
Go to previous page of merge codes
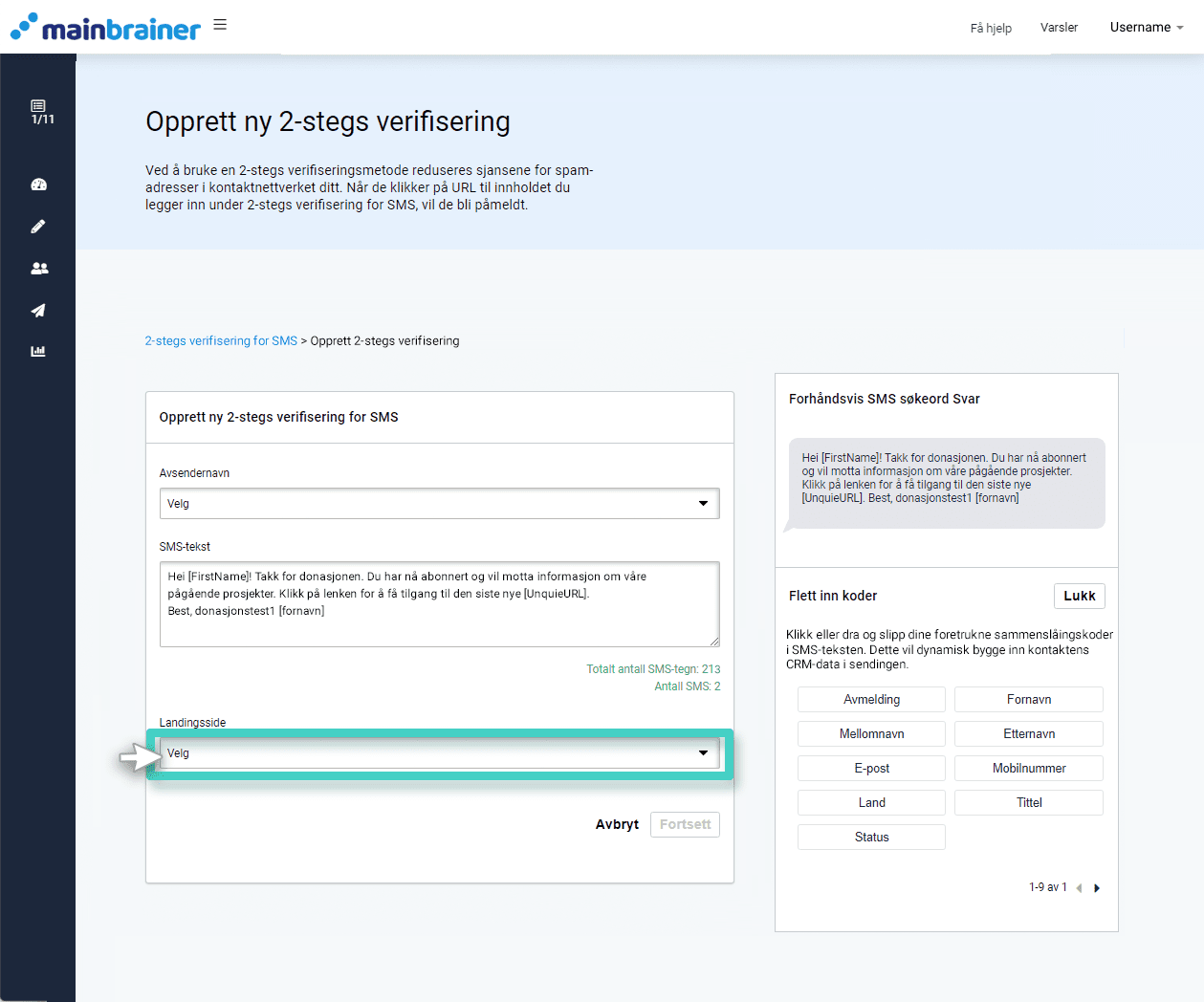1079,888
